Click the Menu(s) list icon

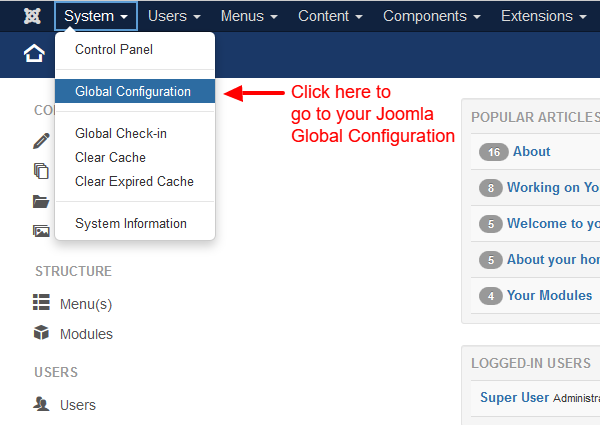(41, 302)
